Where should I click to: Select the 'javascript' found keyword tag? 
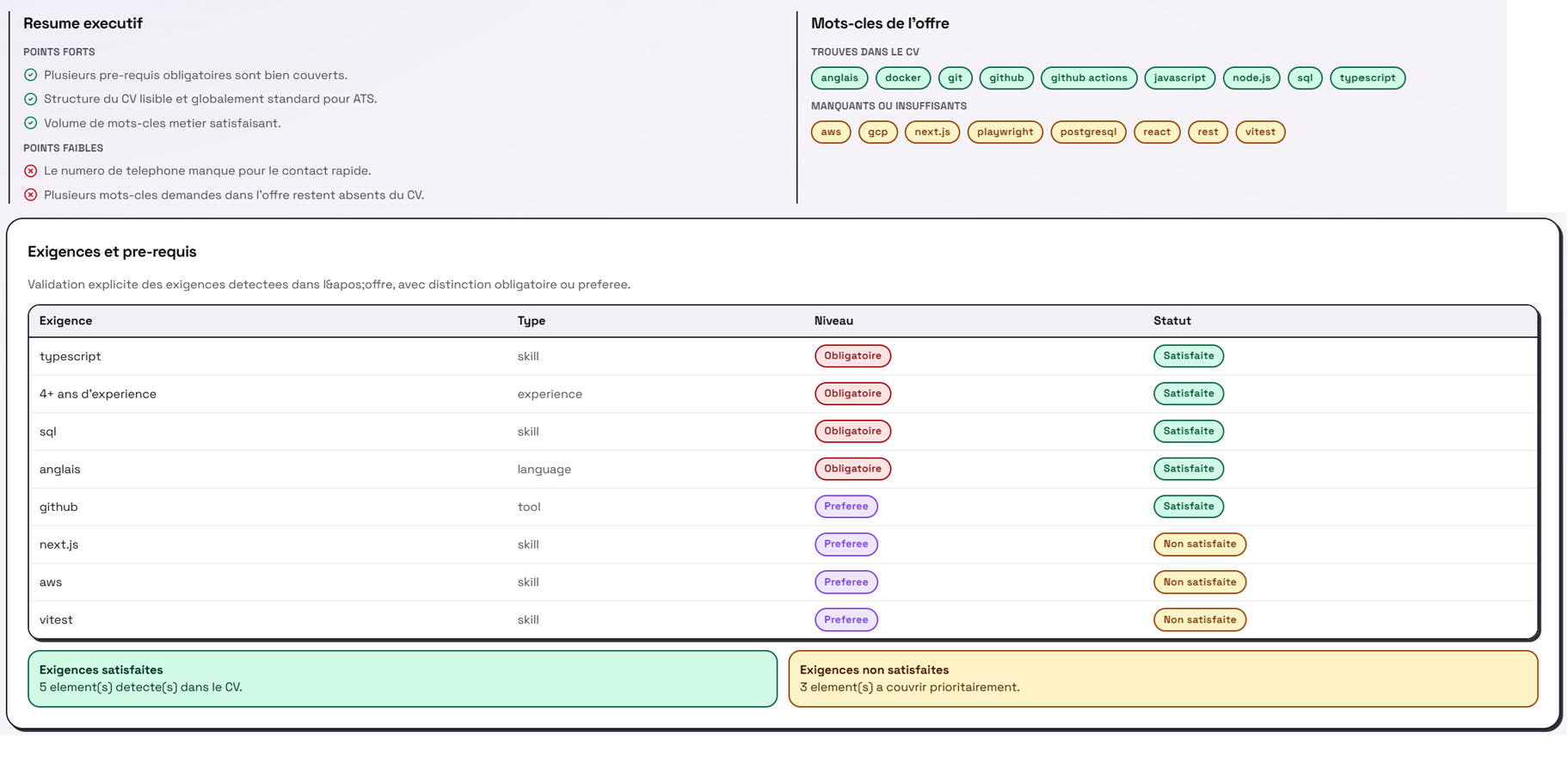[1180, 78]
